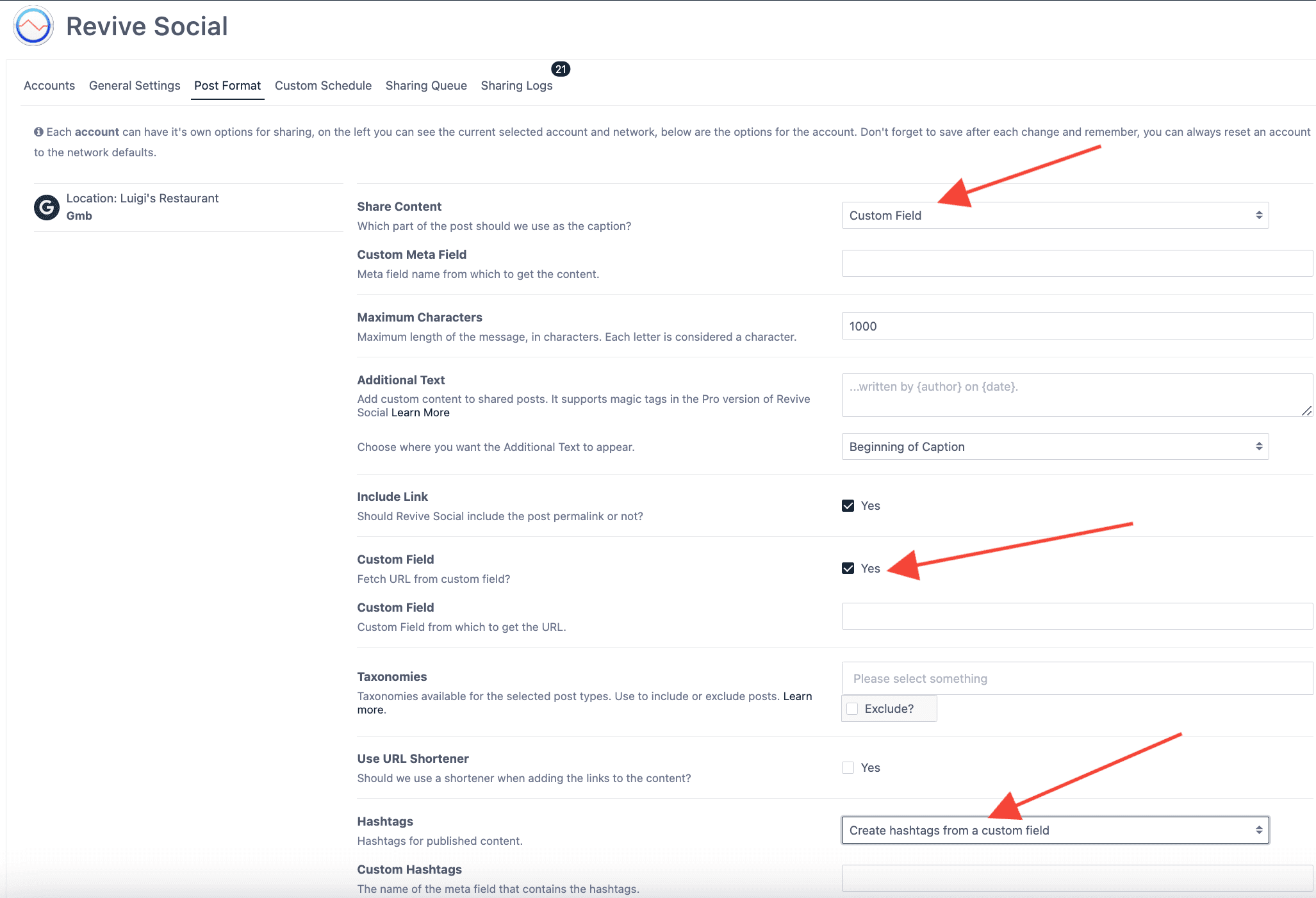Open the Sharing Queue tab
Viewport: 1316px width, 898px height.
[426, 86]
